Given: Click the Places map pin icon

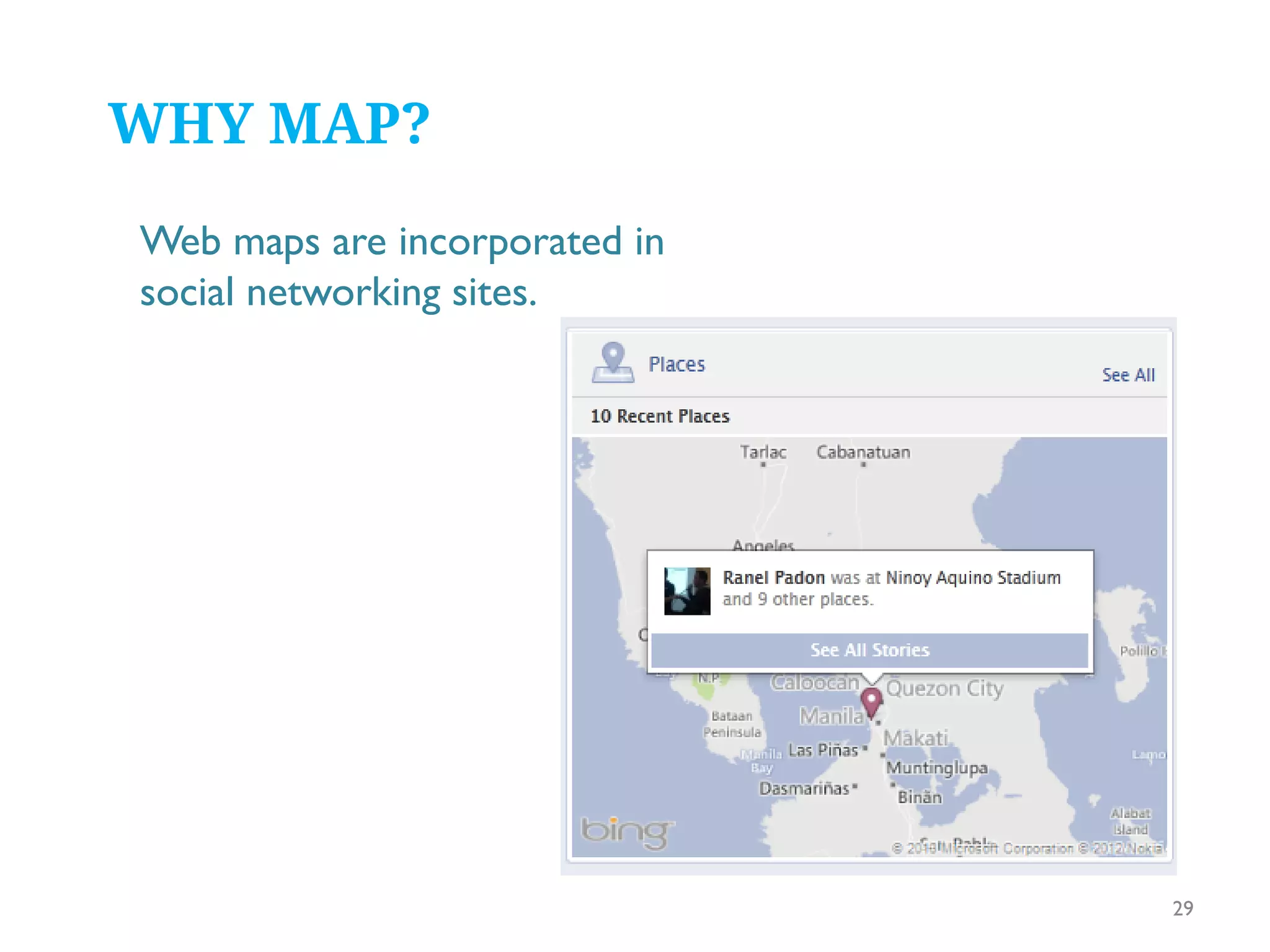Looking at the screenshot, I should pyautogui.click(x=613, y=363).
